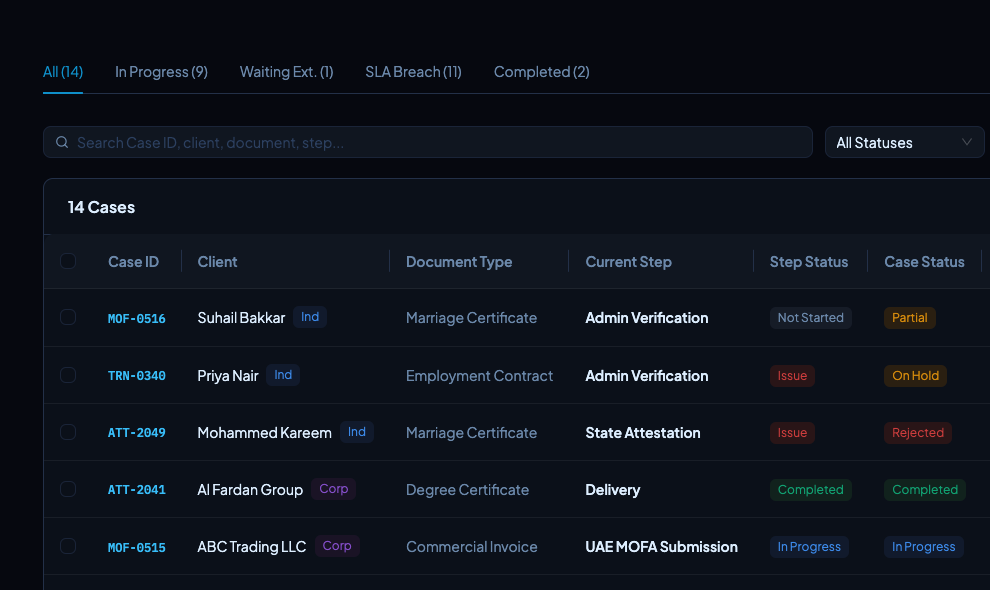
Task: Click the Corp tag beside ABC Trading LLC
Action: click(337, 546)
